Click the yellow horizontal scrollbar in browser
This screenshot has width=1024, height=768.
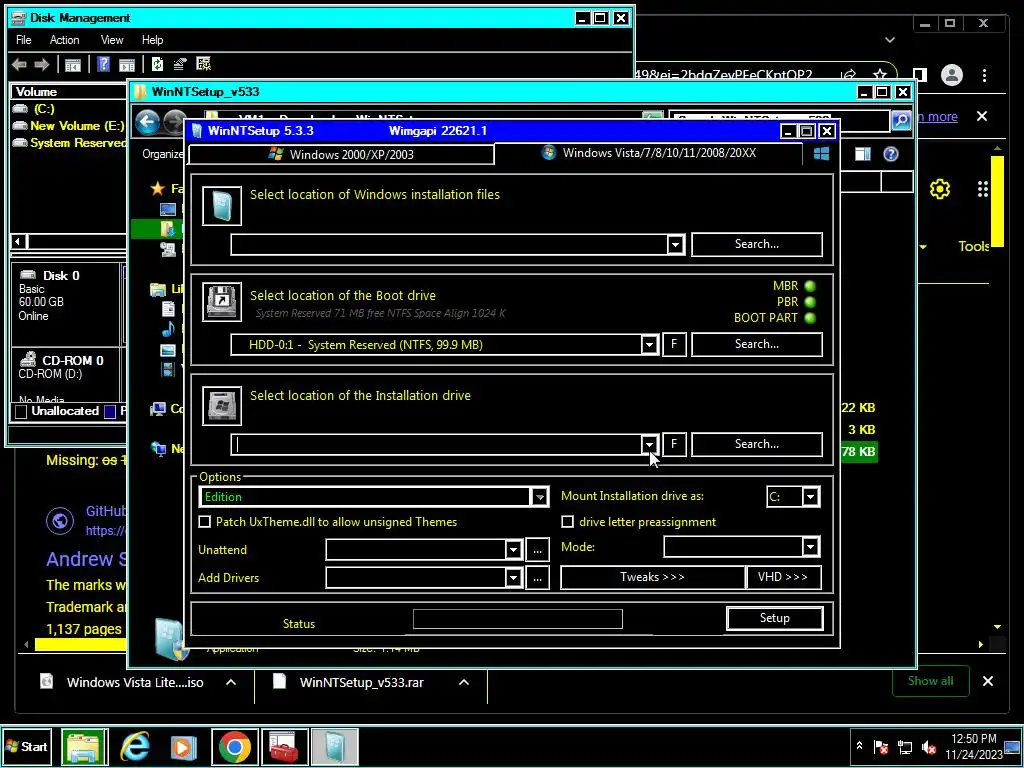(80, 645)
